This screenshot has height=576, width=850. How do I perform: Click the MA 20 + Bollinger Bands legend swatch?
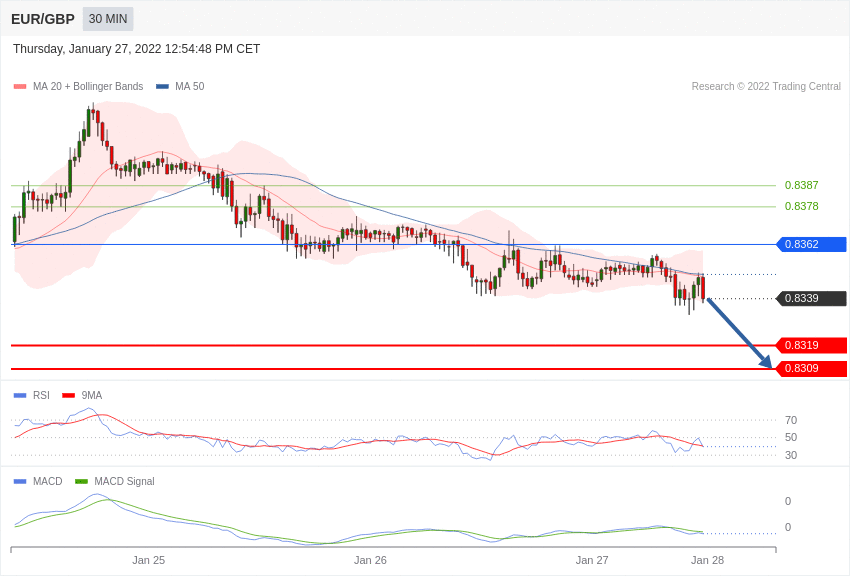pyautogui.click(x=20, y=87)
